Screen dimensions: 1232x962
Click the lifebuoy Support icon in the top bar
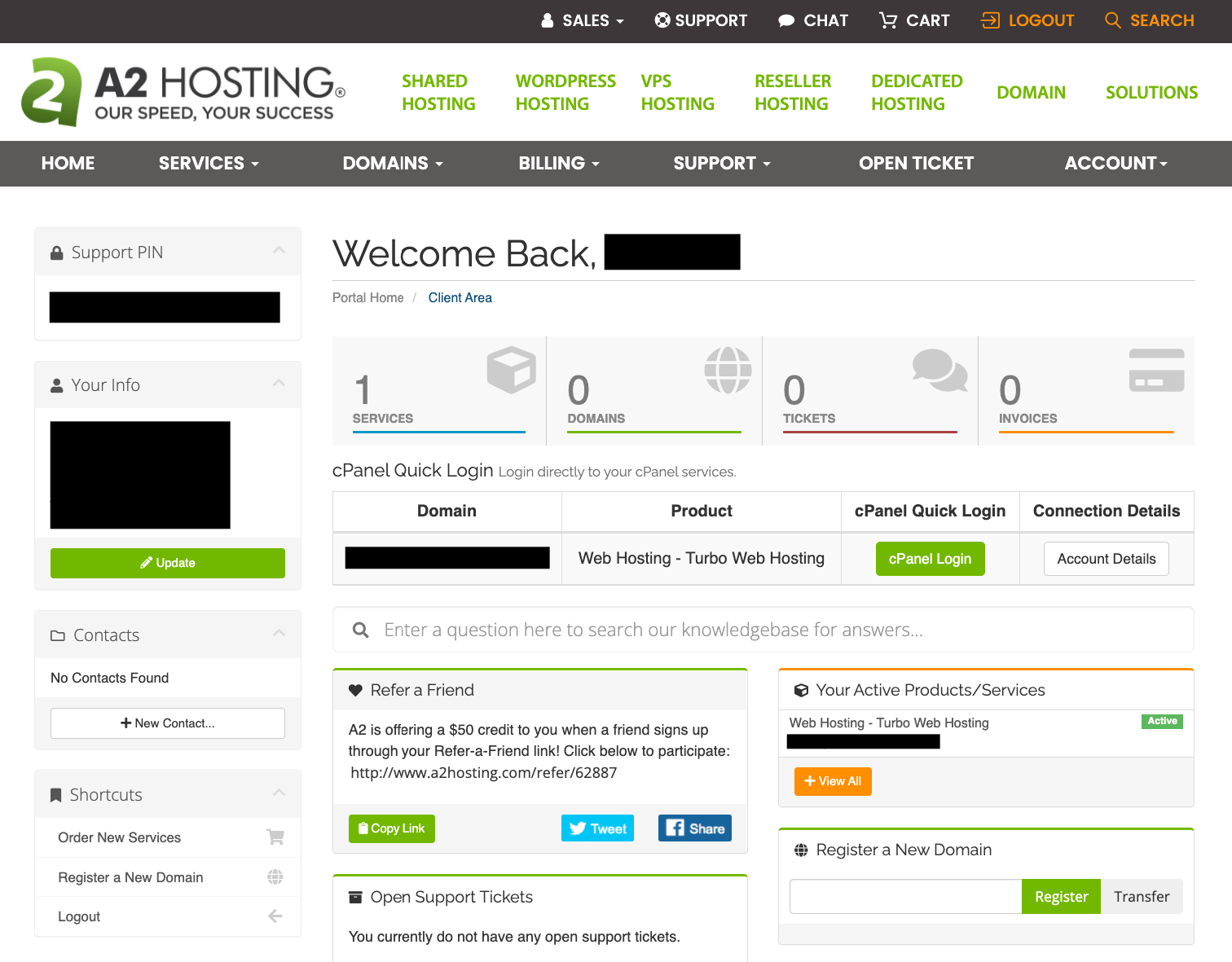[x=662, y=20]
